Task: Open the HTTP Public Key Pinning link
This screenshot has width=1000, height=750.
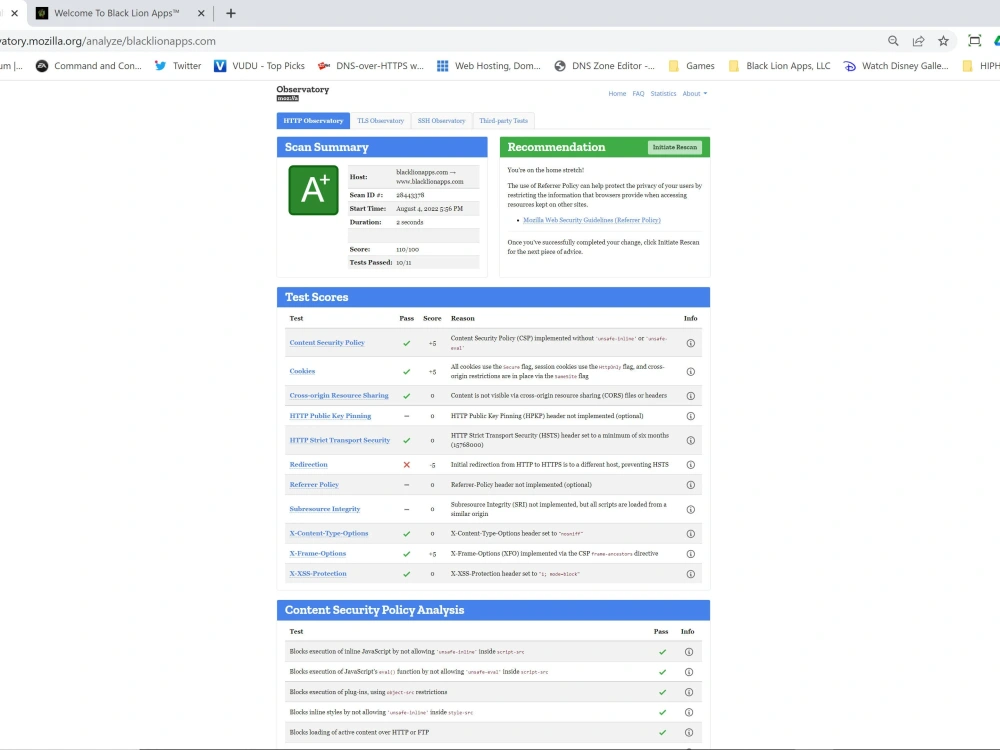Action: point(330,416)
